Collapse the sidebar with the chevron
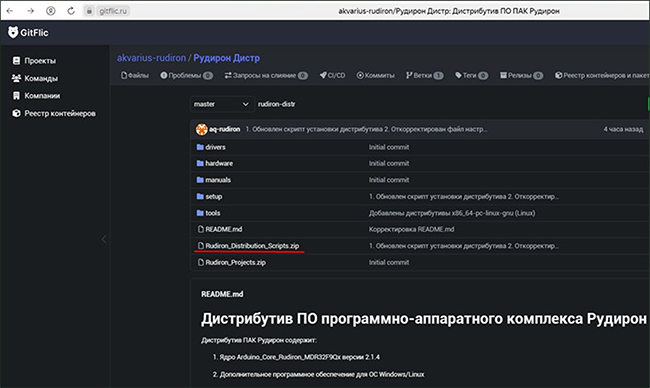Viewport: 650px width, 388px height. click(x=104, y=239)
